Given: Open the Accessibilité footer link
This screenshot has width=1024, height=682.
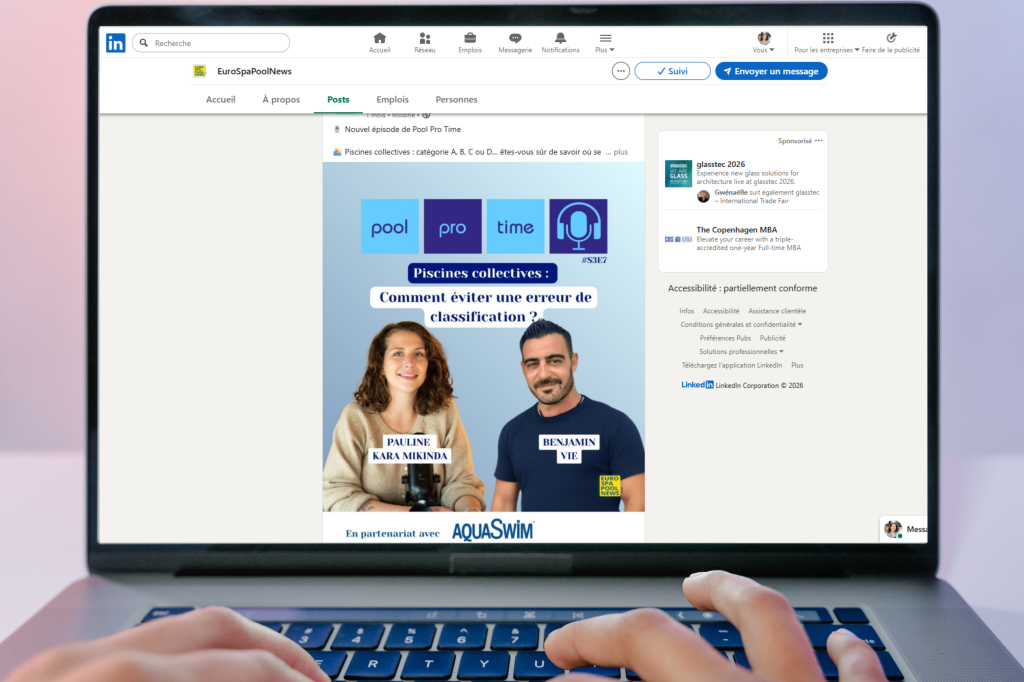Looking at the screenshot, I should pyautogui.click(x=721, y=311).
